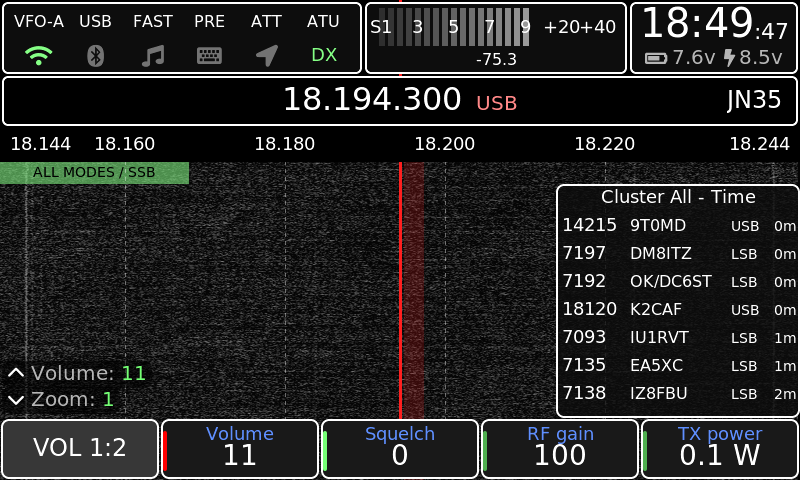The image size is (800, 480).
Task: Toggle the ATU tuner indicator
Action: point(323,21)
